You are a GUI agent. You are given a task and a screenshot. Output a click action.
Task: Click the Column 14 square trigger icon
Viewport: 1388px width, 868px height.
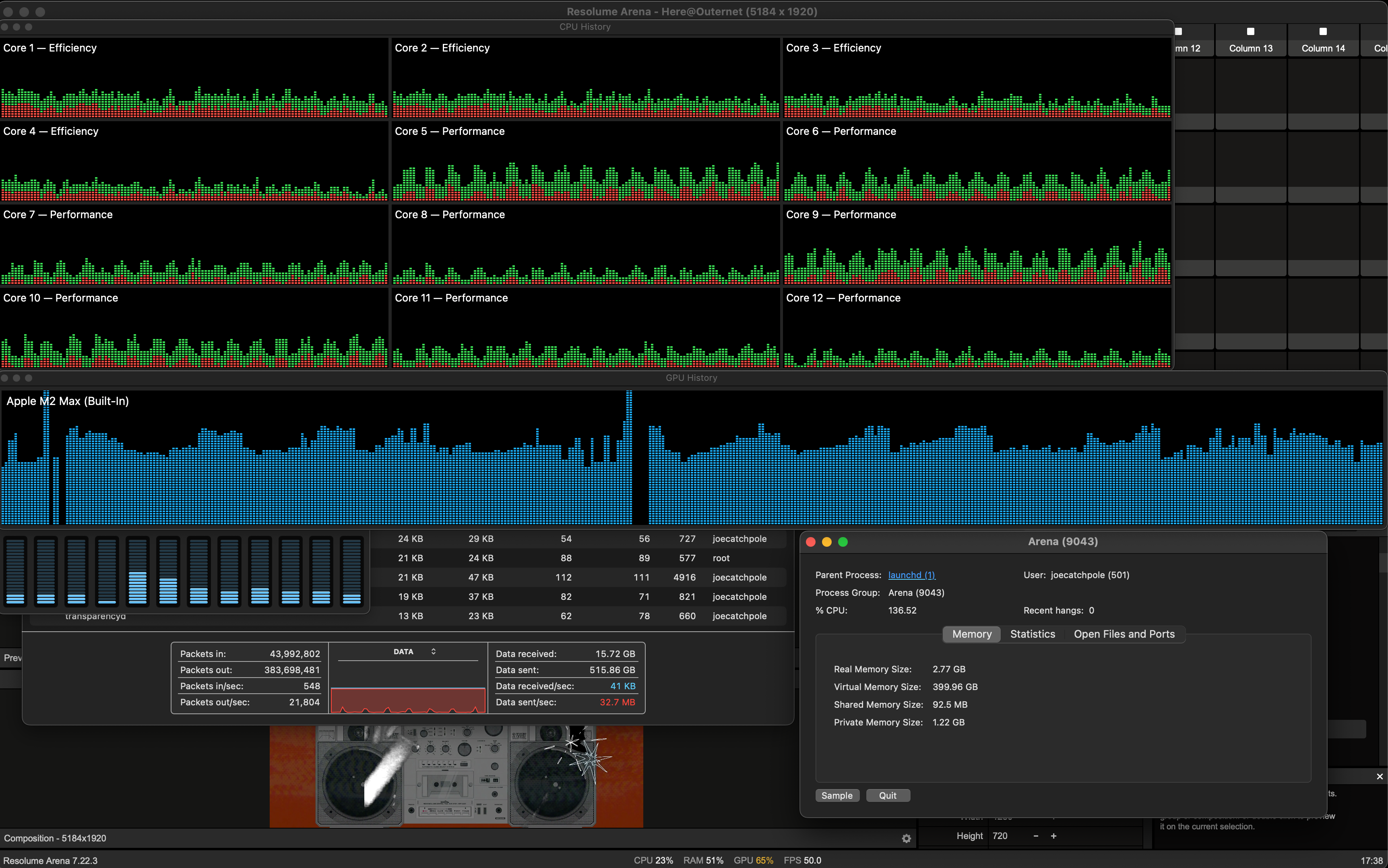pyautogui.click(x=1322, y=31)
